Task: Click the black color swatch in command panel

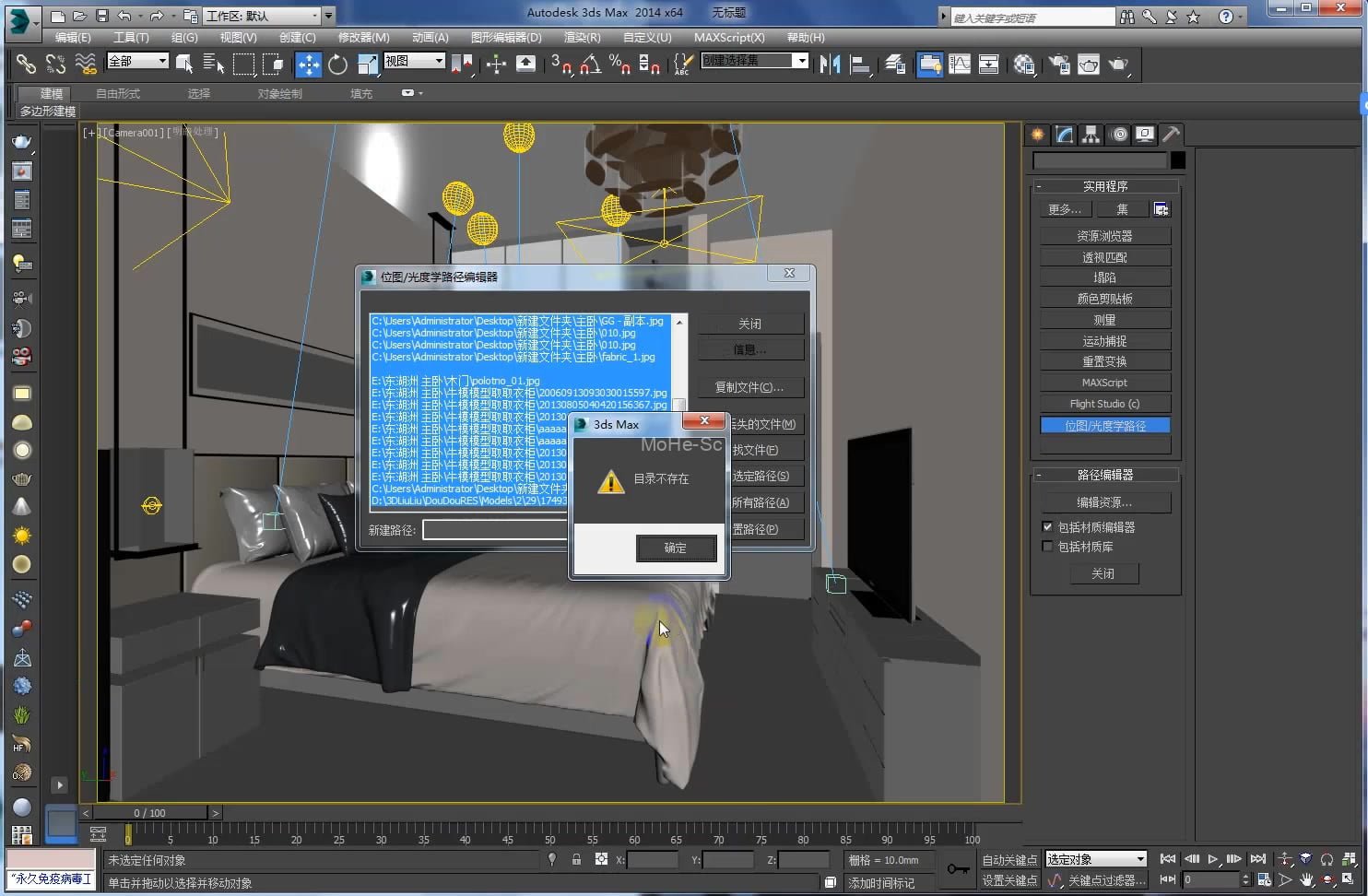Action: (x=1177, y=160)
